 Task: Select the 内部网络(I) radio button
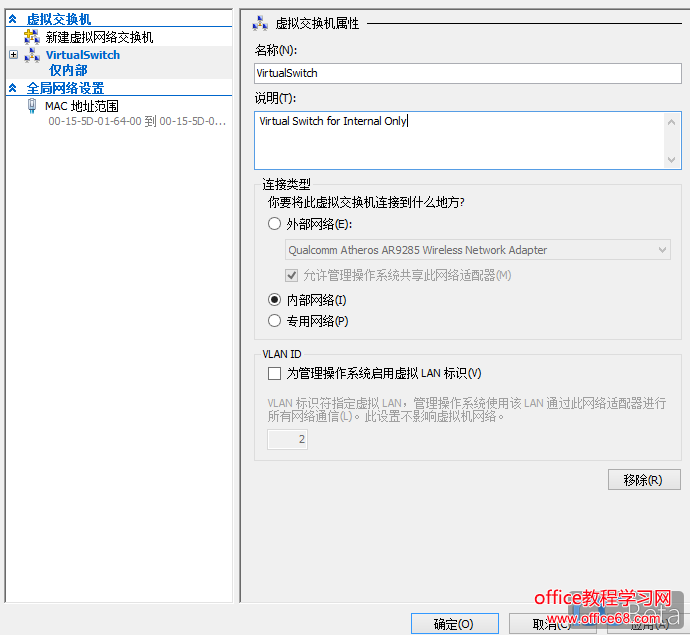pos(274,300)
